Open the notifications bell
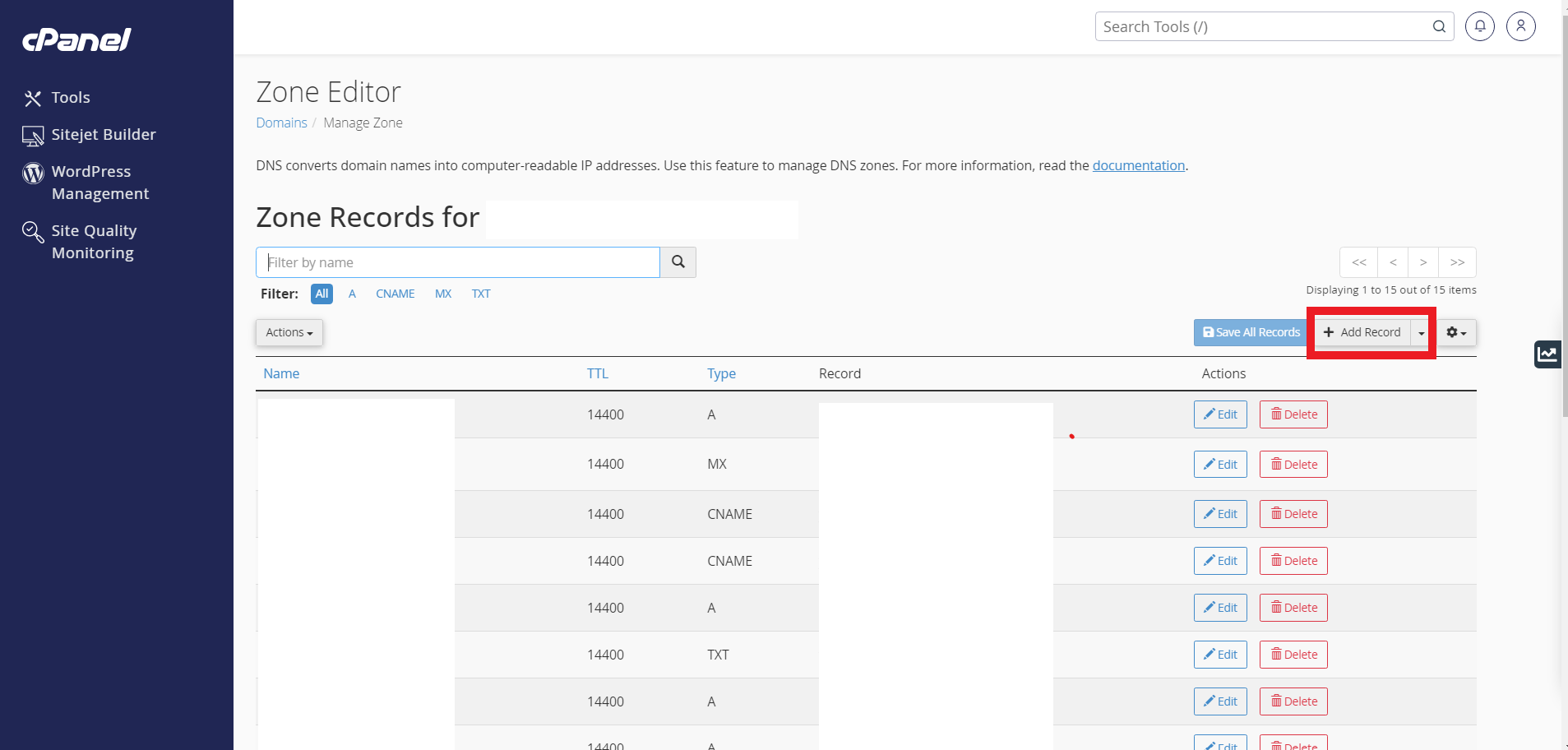Image resolution: width=1568 pixels, height=750 pixels. [1479, 26]
